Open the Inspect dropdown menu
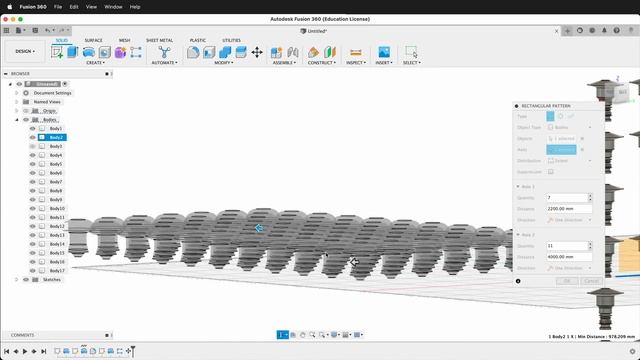 [x=356, y=63]
